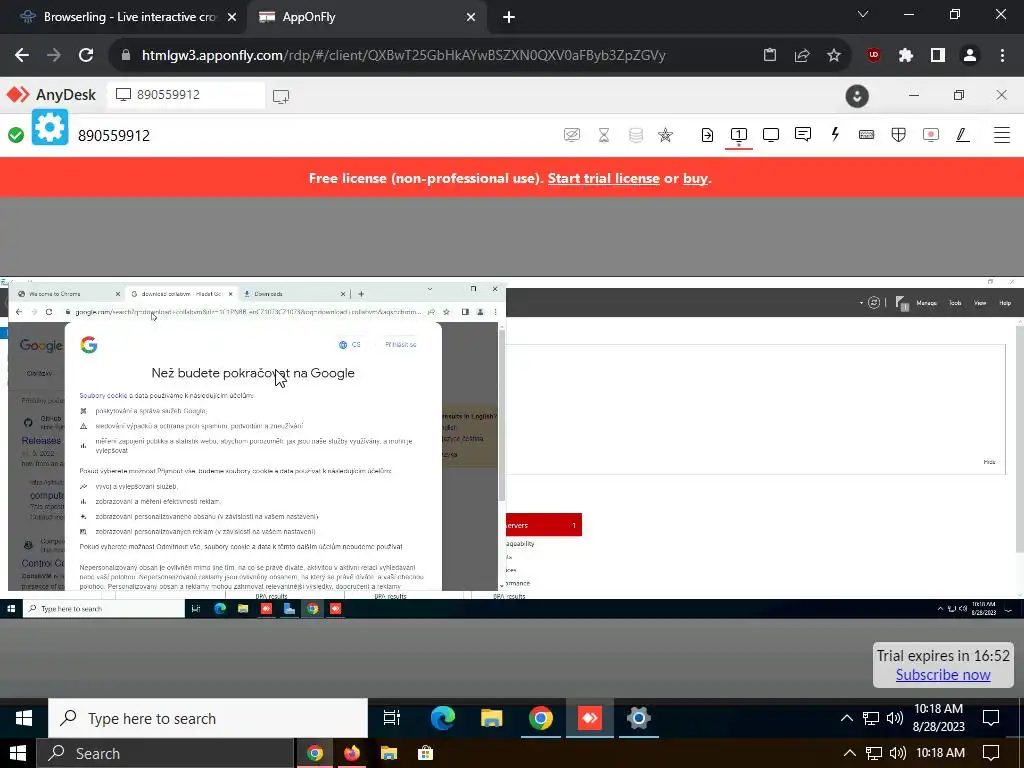The height and width of the screenshot is (768, 1024).
Task: Open the AnyDesk hamburger menu
Action: pyautogui.click(x=1002, y=135)
